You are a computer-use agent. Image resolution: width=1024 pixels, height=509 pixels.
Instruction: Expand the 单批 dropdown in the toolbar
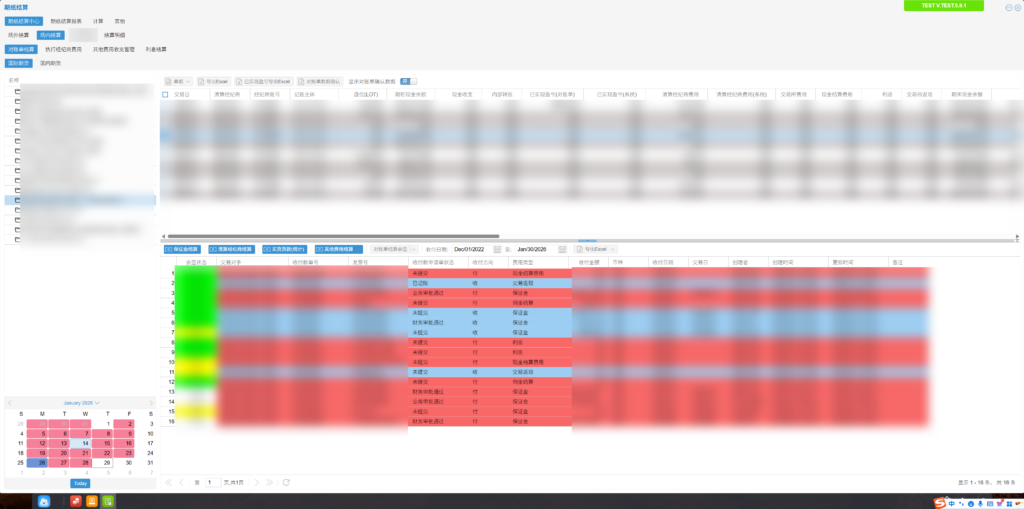coord(177,81)
